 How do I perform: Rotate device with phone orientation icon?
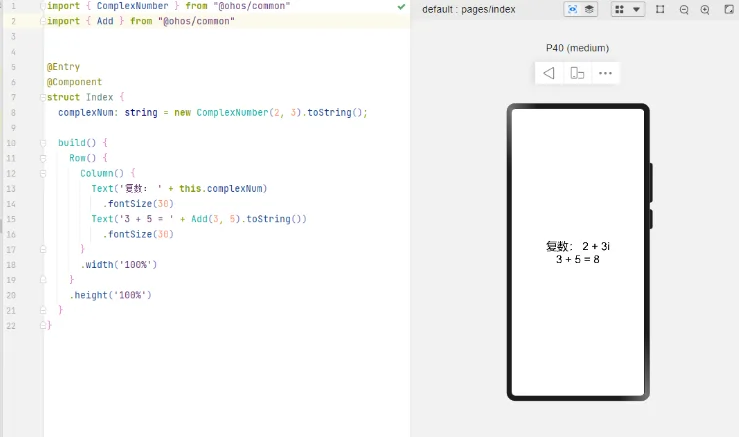click(x=577, y=73)
